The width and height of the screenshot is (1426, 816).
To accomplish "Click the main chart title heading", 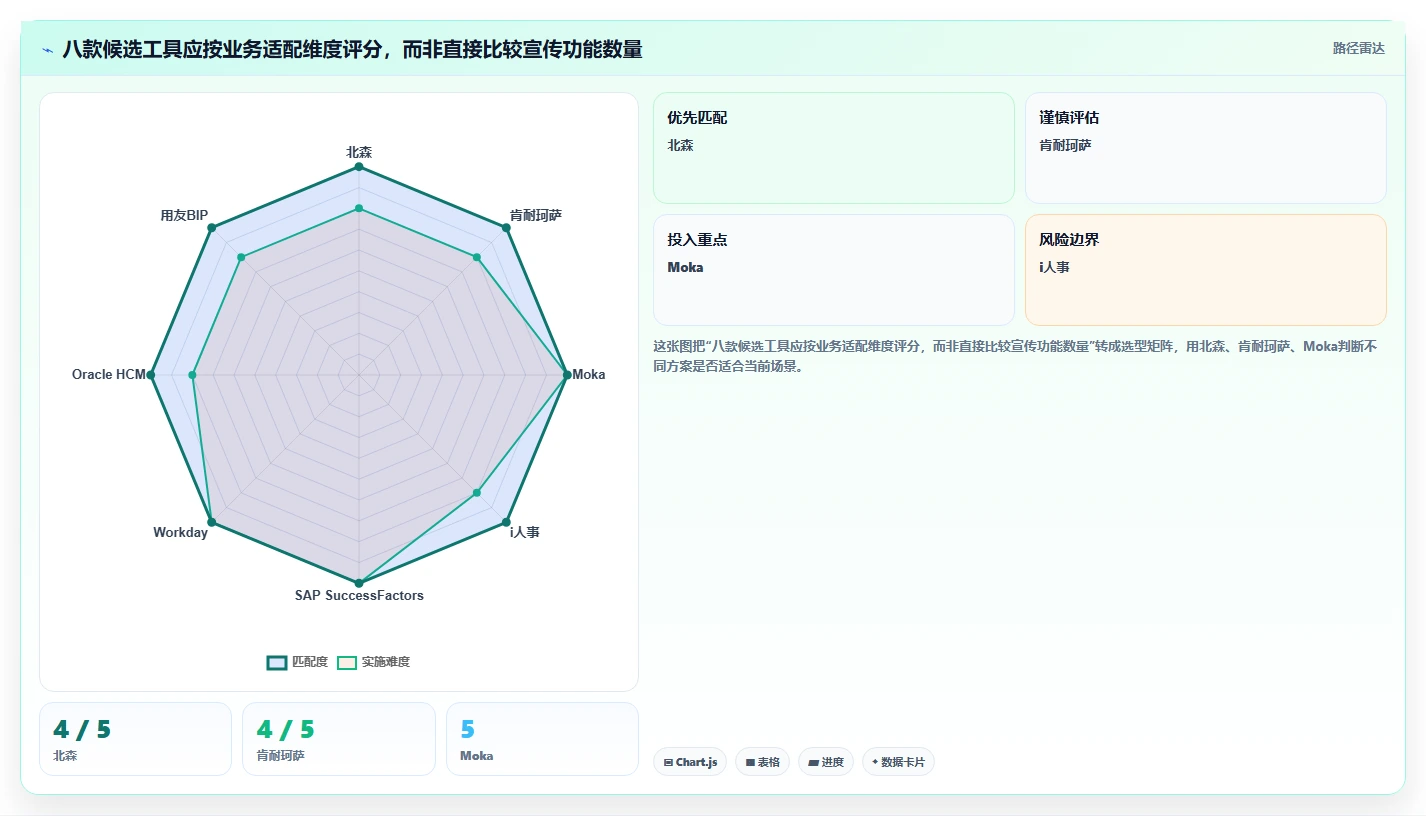I will tap(352, 49).
